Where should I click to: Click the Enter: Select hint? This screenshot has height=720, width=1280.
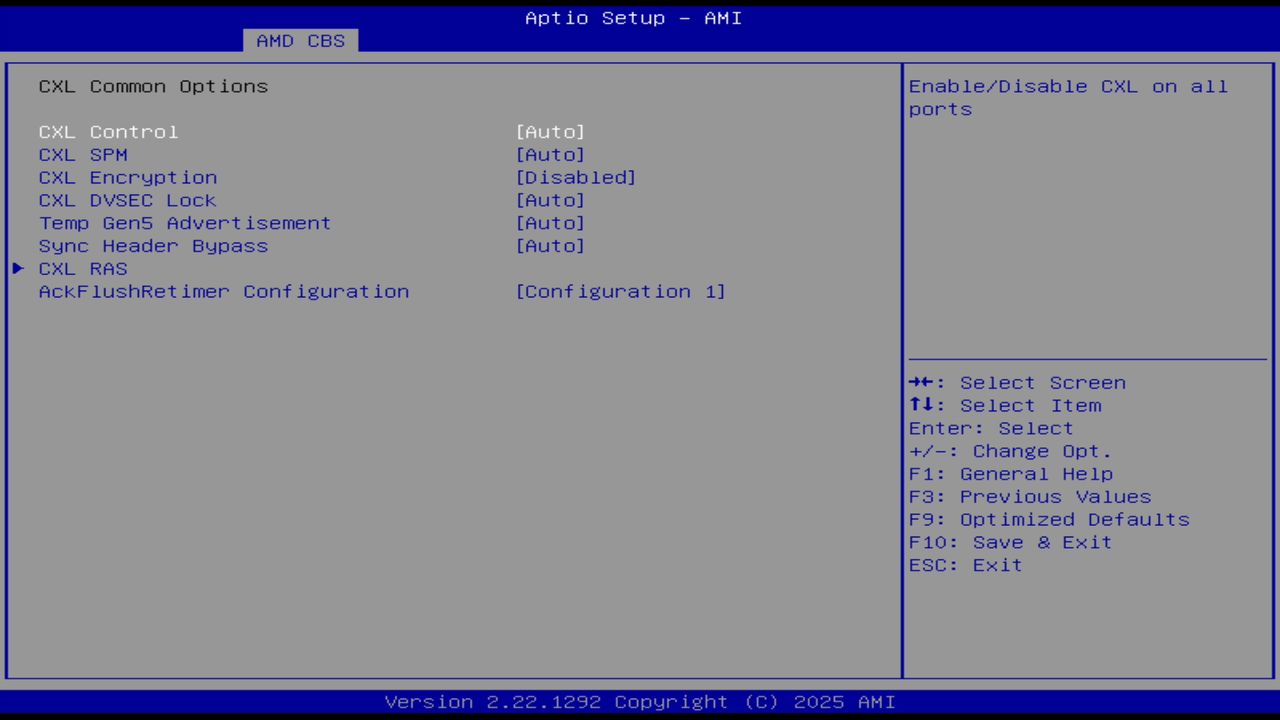[991, 429]
